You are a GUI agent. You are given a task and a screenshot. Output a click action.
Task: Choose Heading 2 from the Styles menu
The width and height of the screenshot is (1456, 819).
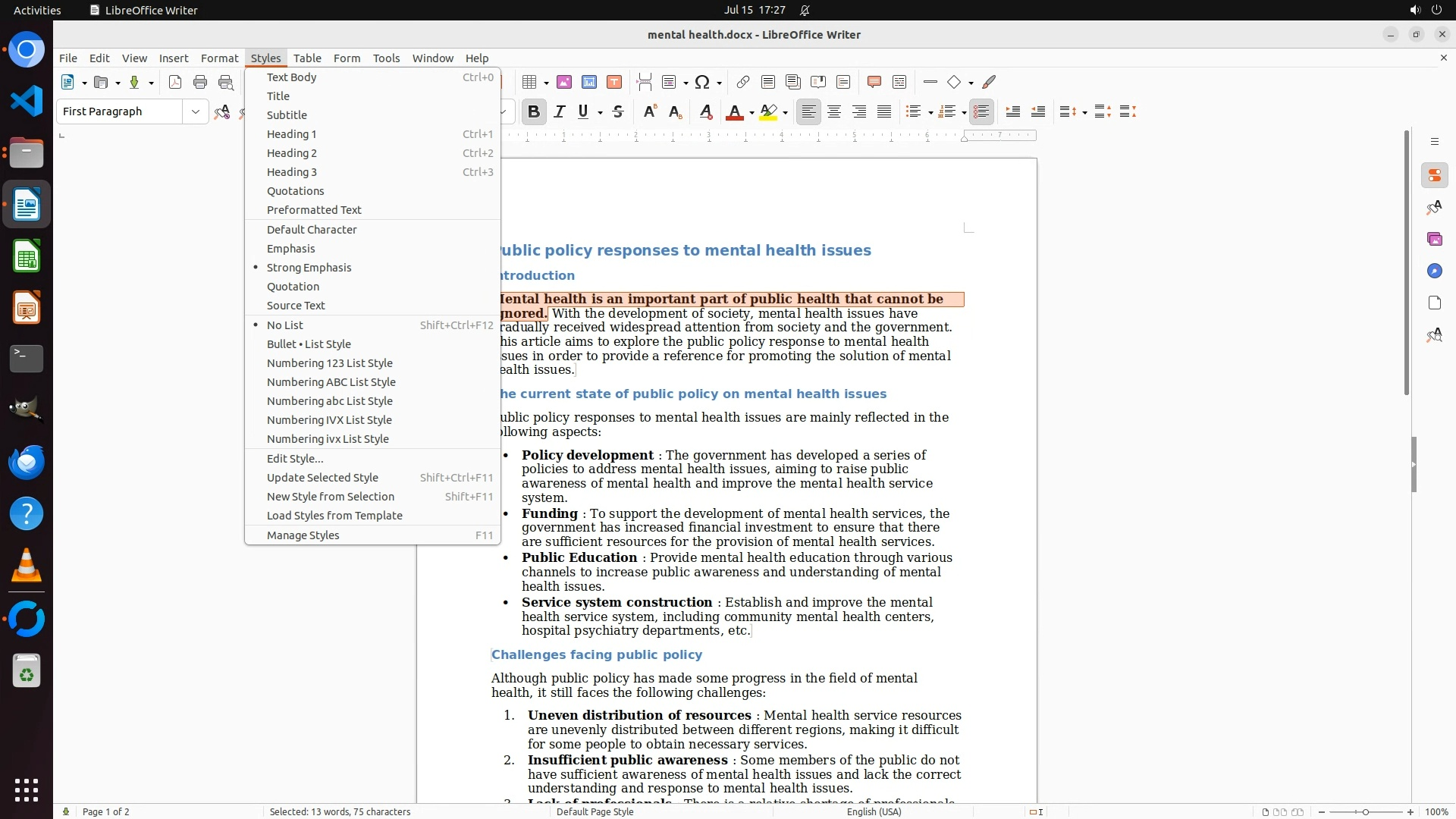(292, 153)
